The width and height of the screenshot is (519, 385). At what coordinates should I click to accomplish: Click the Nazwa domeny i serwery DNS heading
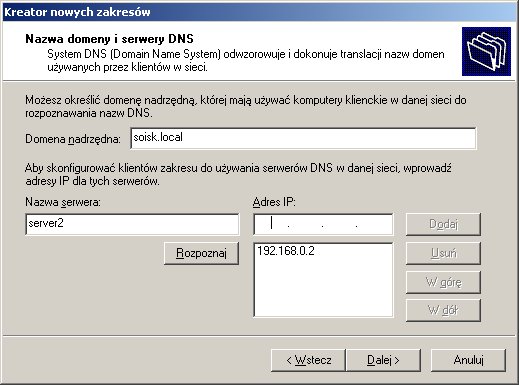point(109,39)
